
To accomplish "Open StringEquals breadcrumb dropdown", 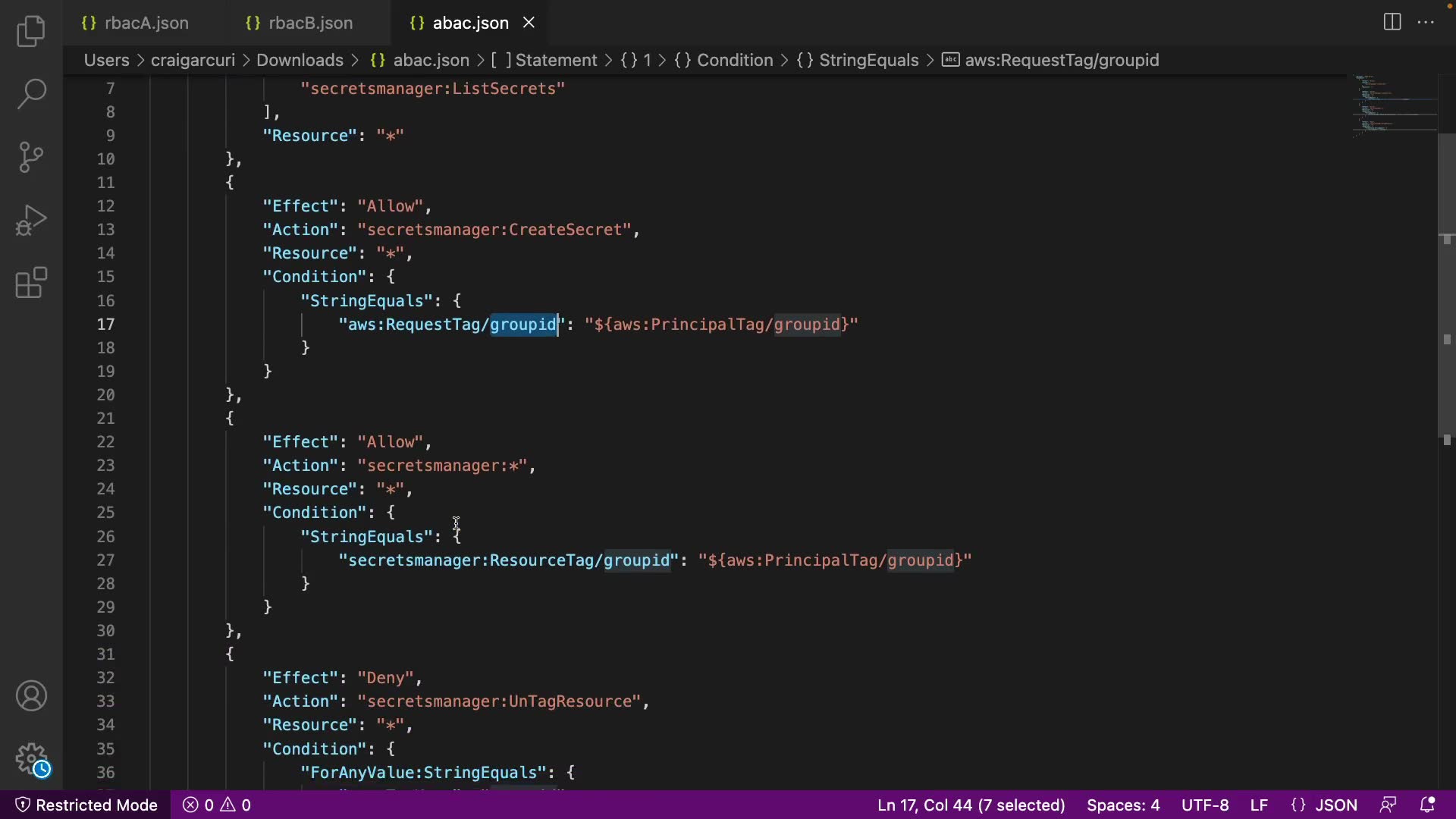I will [x=868, y=60].
